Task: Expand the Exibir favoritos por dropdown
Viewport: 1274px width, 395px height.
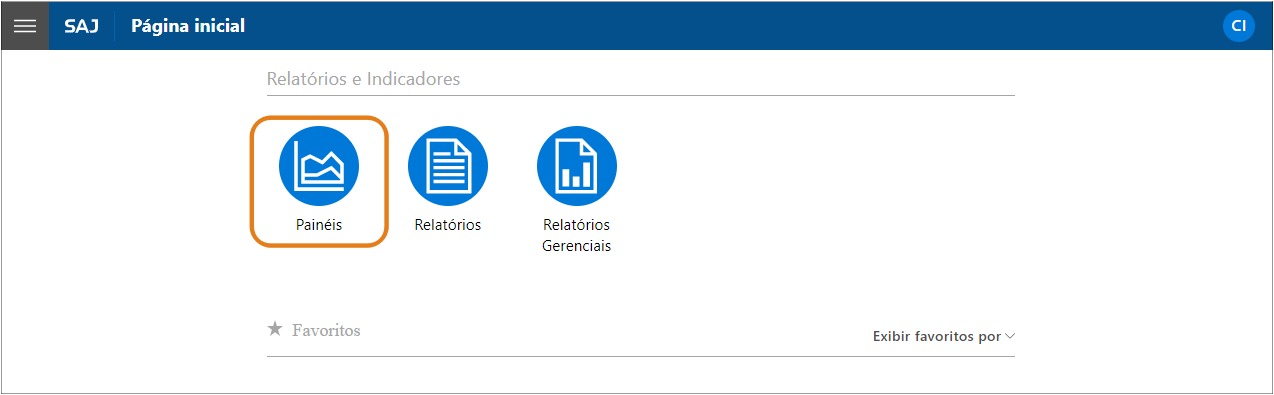Action: pyautogui.click(x=944, y=337)
